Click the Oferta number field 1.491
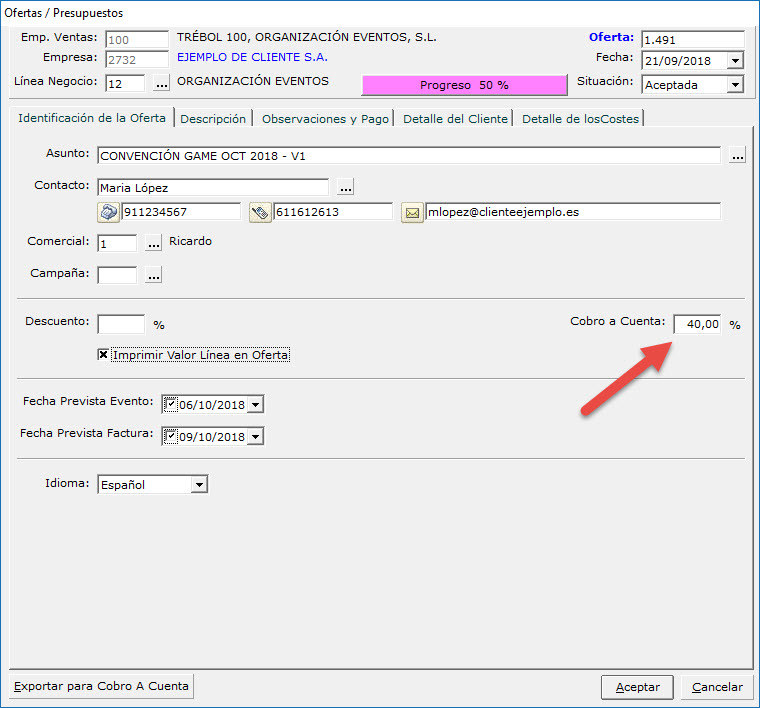 pyautogui.click(x=693, y=39)
